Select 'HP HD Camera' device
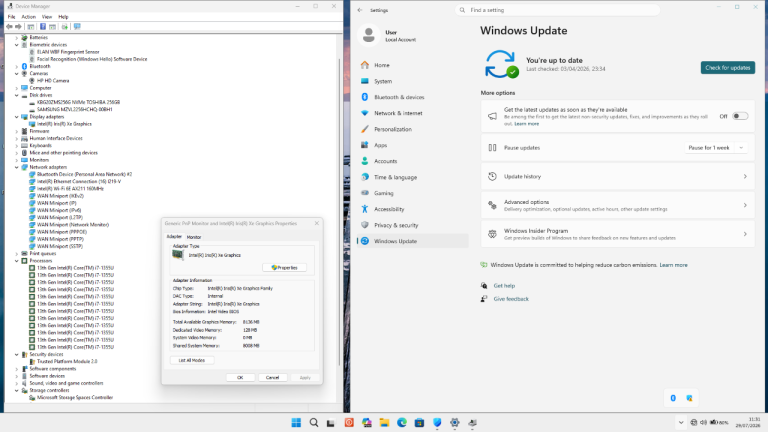768x432 pixels. 53,81
